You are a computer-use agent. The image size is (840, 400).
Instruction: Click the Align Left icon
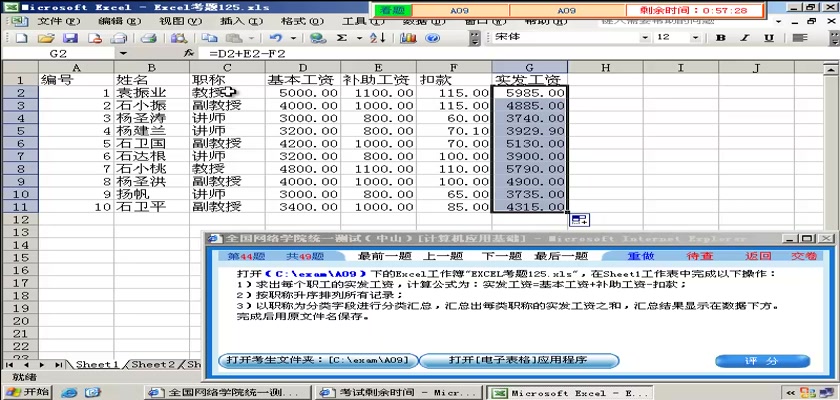[800, 37]
